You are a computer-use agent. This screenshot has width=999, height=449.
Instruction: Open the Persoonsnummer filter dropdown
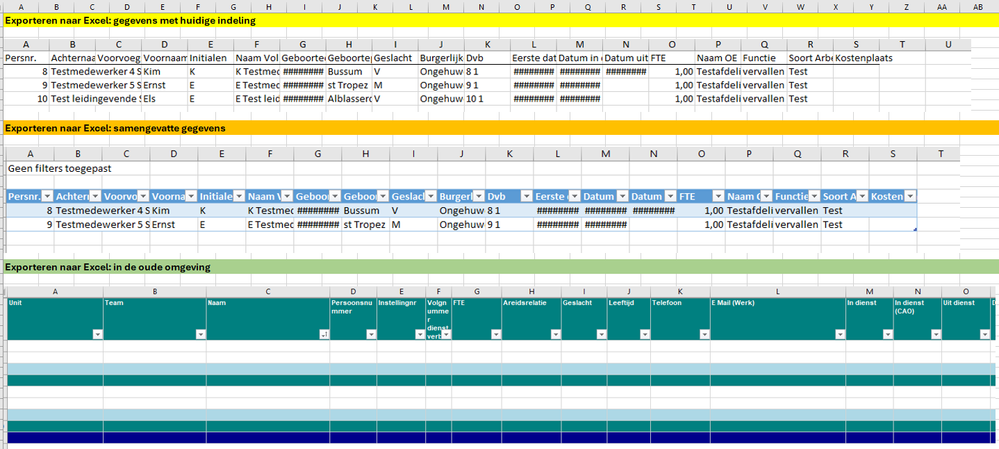(x=371, y=334)
